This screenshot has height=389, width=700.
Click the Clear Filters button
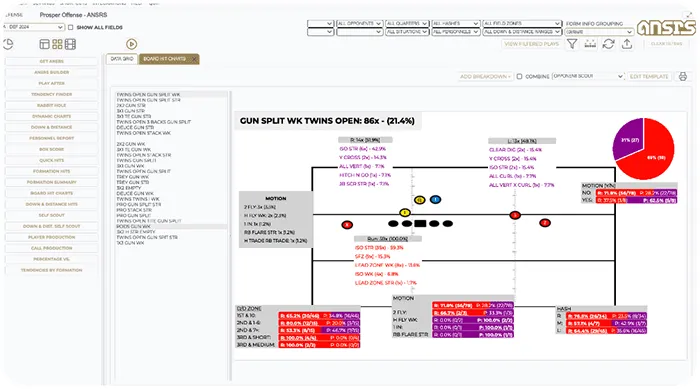666,44
